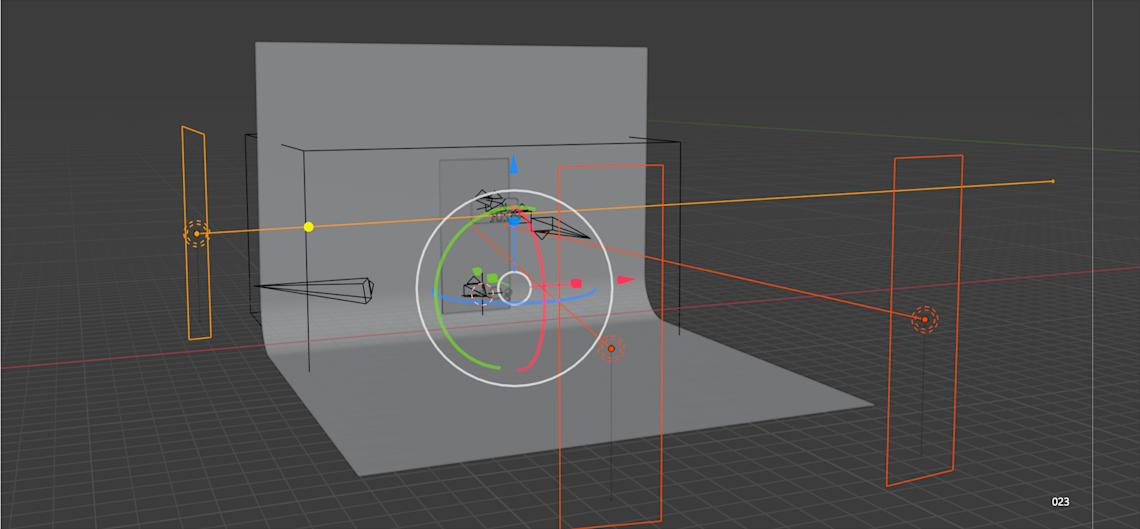Select the left orange area light center
The image size is (1140, 529).
pyautogui.click(x=196, y=234)
